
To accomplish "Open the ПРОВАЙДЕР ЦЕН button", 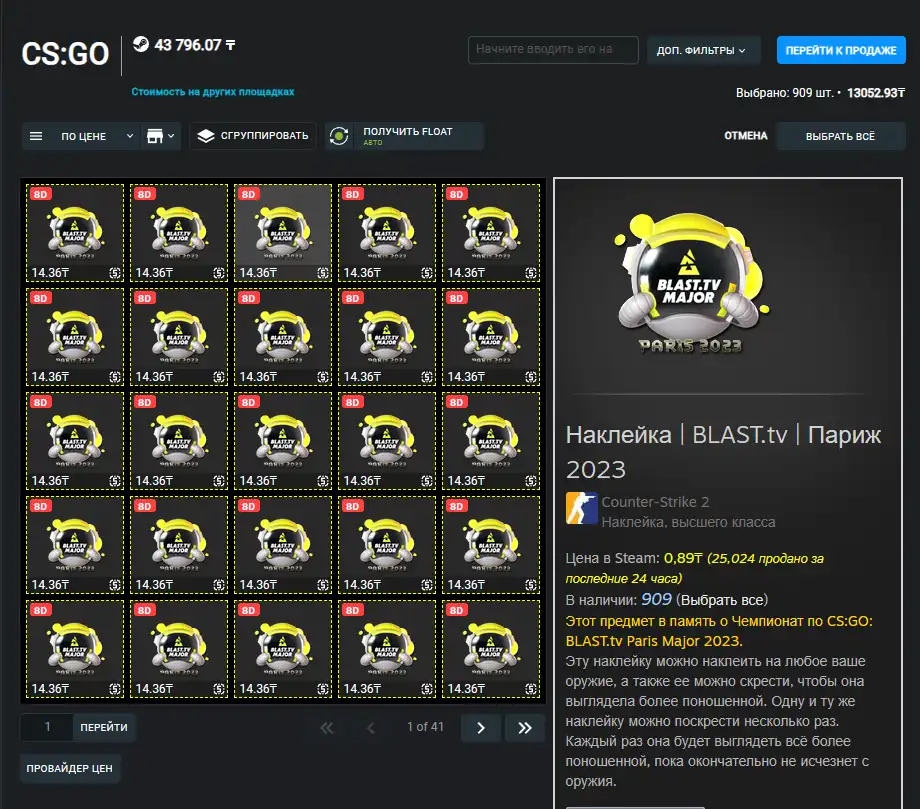I will point(69,769).
